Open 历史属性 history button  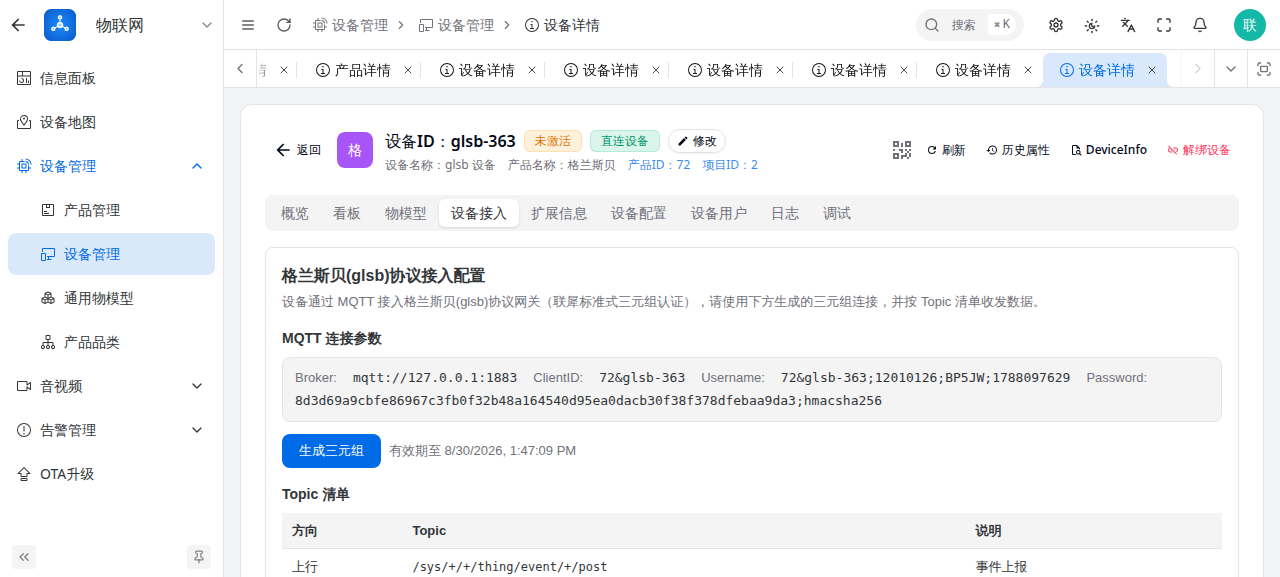click(1018, 150)
